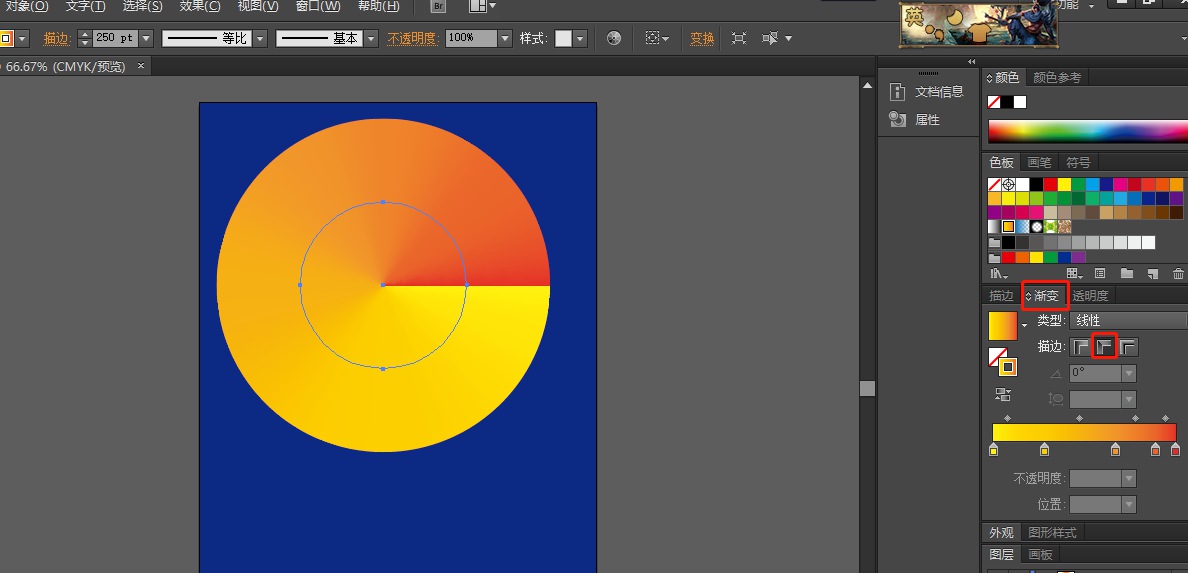Click the 描边 (Stroke) link in control bar
1188x573 pixels.
point(57,38)
